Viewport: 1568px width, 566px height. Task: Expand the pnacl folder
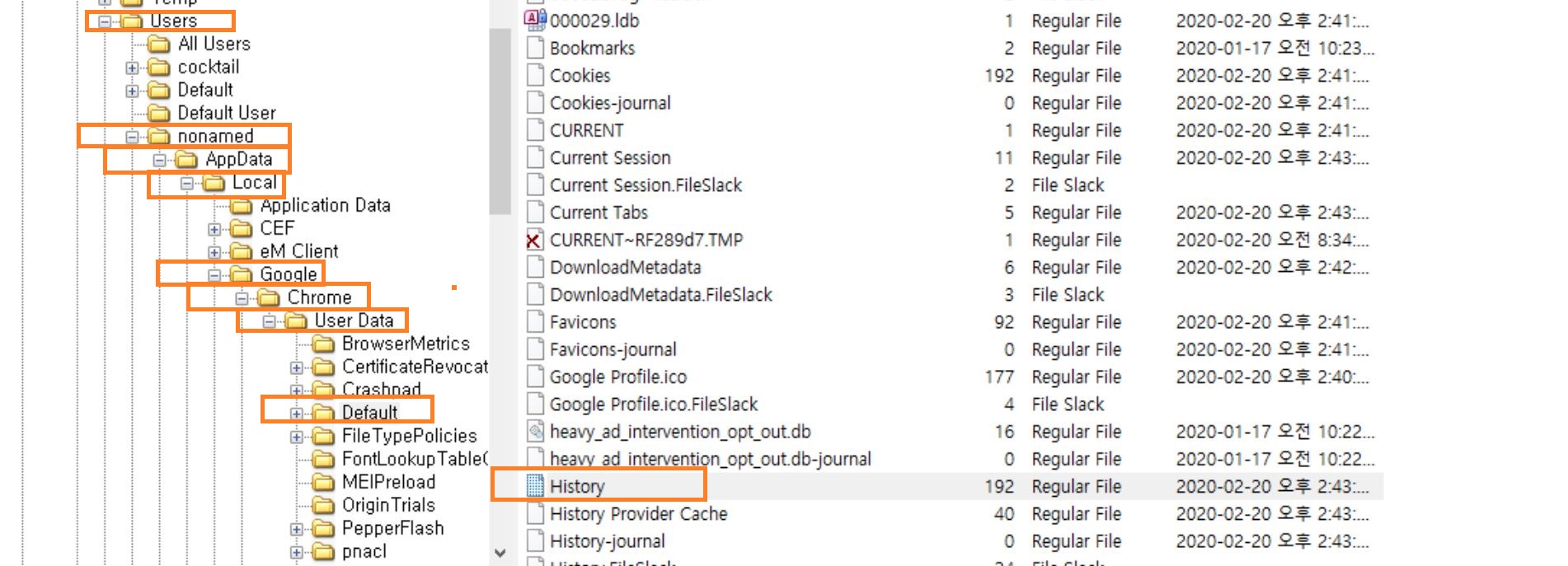pos(297,552)
